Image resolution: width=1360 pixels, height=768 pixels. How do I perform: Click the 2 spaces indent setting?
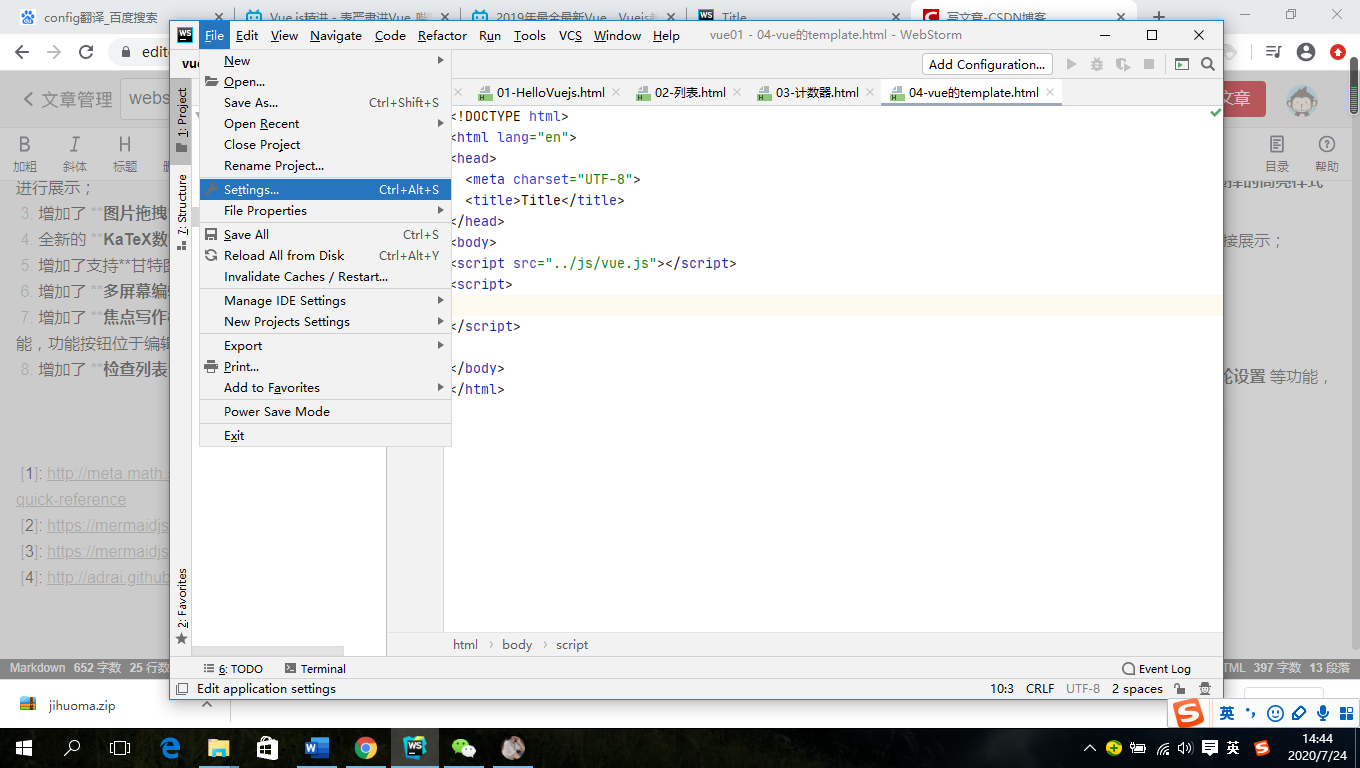point(1137,689)
